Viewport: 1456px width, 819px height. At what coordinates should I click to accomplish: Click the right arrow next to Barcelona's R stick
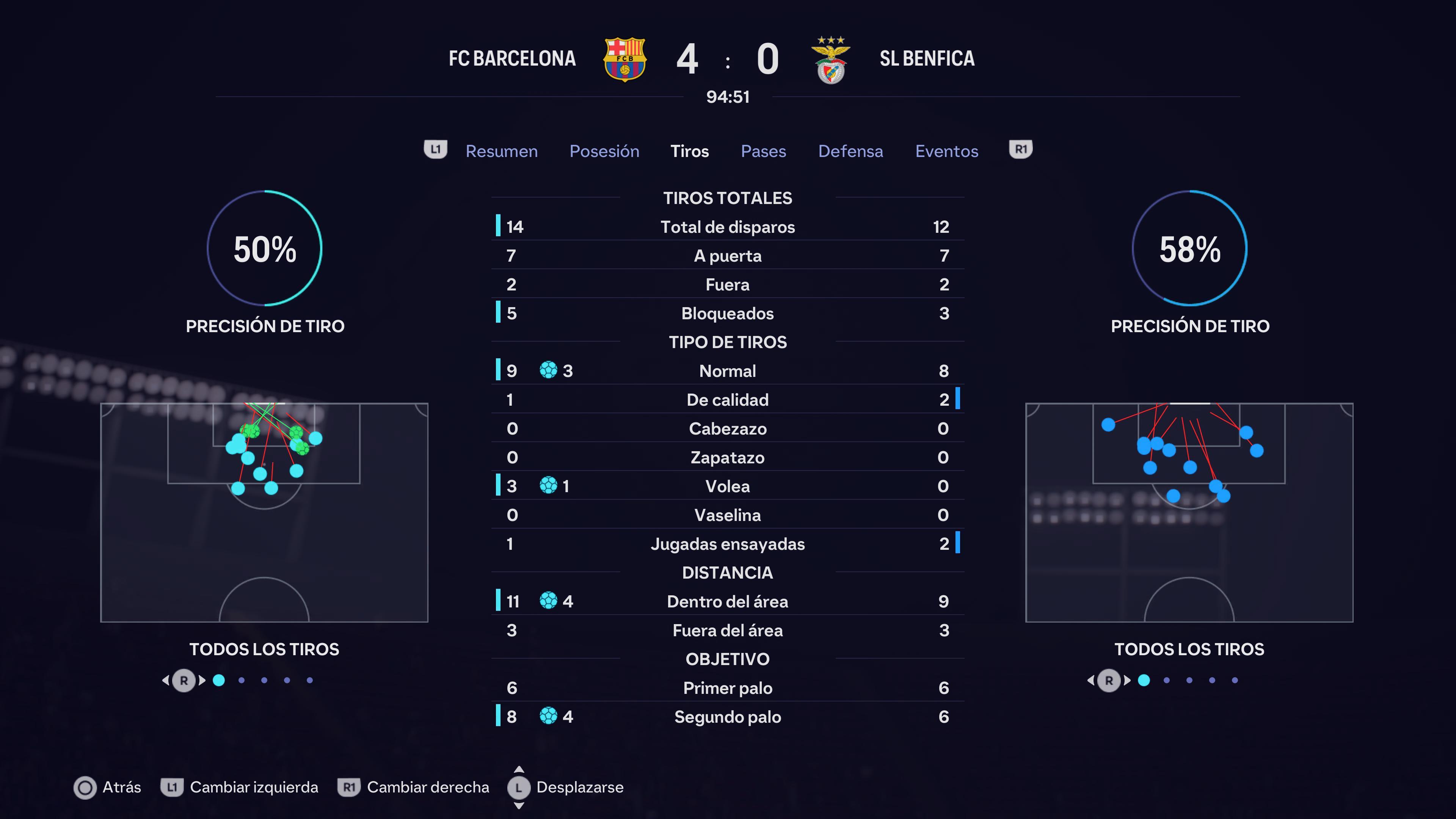click(202, 681)
